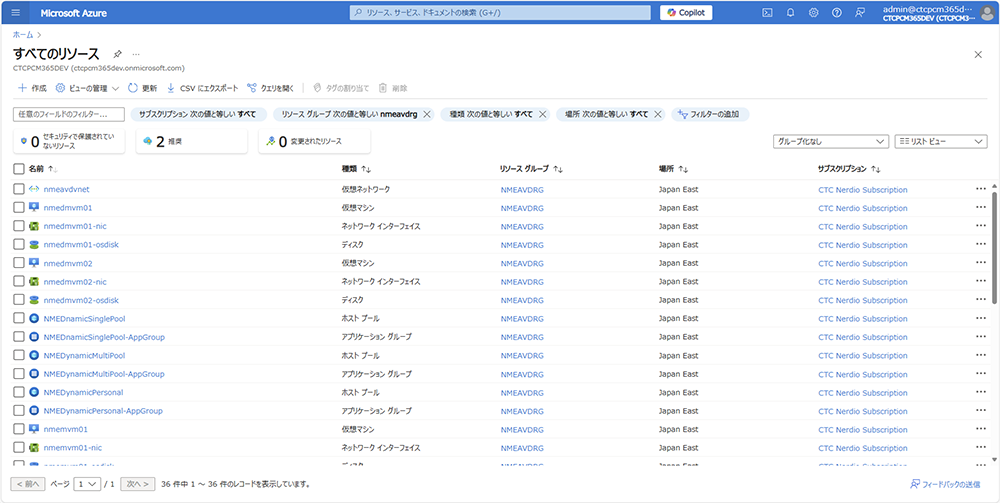Sort by 場所 column
This screenshot has width=1000, height=503.
pos(673,169)
